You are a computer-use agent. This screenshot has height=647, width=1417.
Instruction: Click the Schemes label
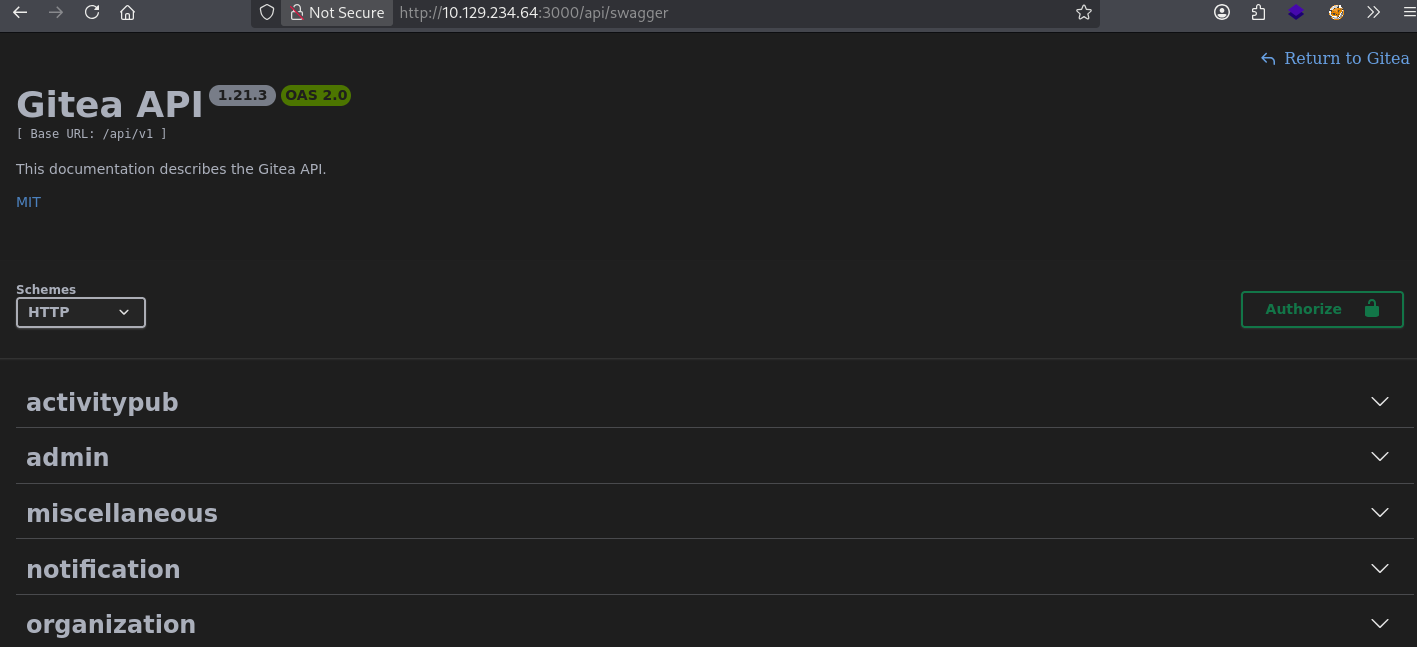point(46,289)
